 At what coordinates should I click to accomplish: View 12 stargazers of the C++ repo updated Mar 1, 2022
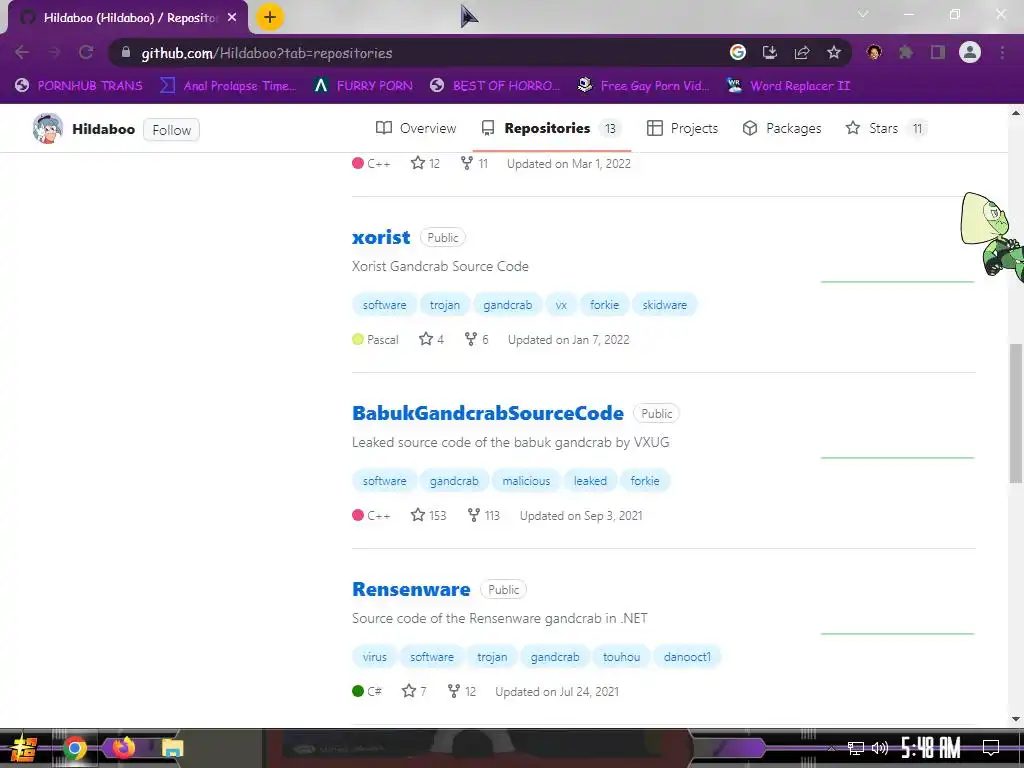pos(425,163)
